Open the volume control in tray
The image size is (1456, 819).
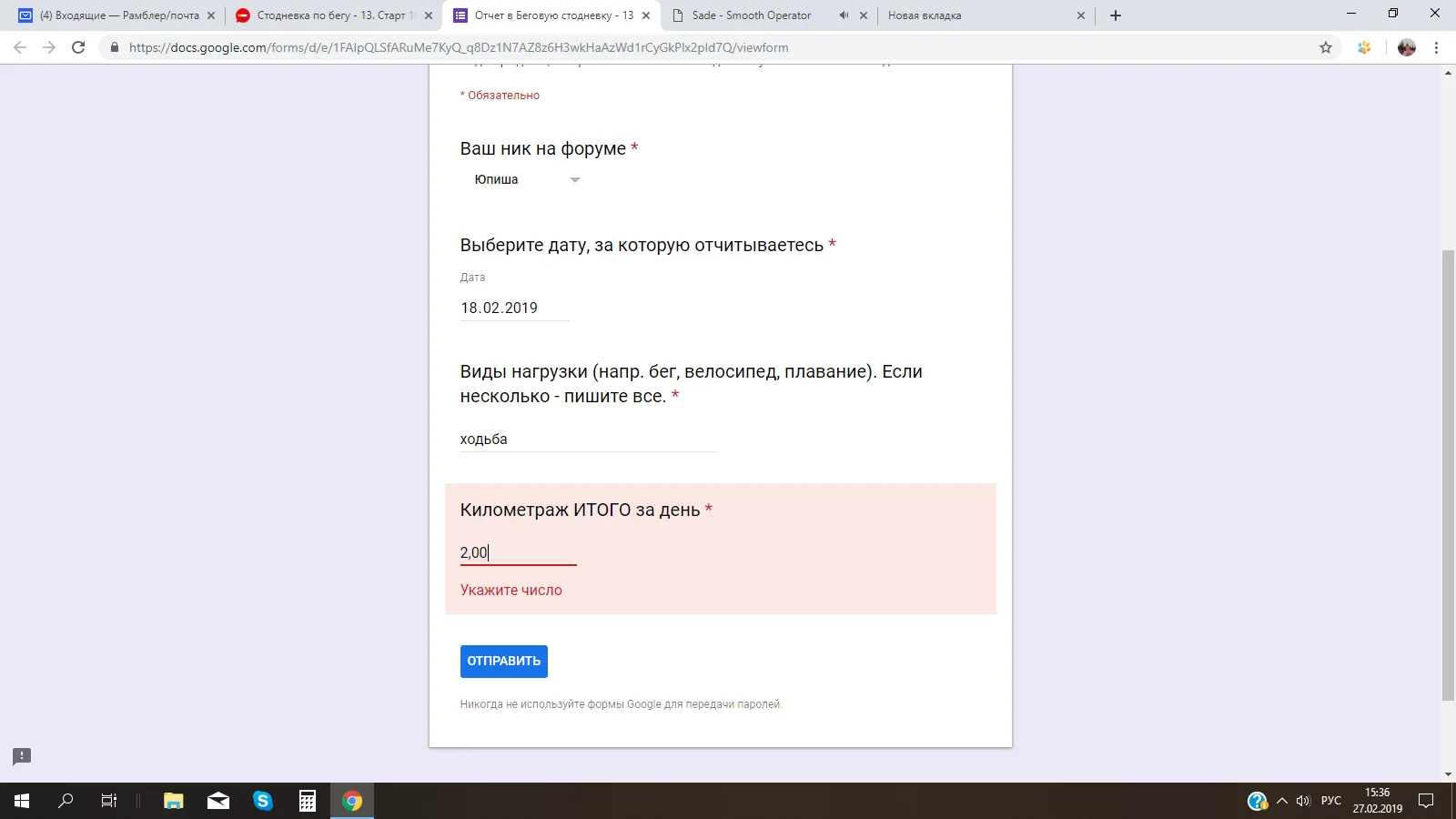1303,801
